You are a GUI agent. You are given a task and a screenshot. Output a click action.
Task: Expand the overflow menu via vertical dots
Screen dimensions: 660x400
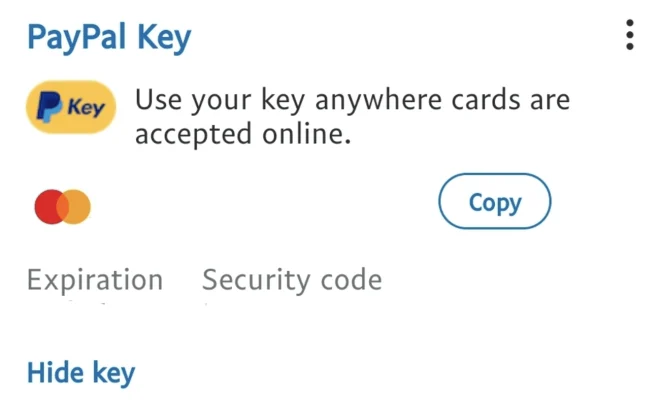[629, 35]
